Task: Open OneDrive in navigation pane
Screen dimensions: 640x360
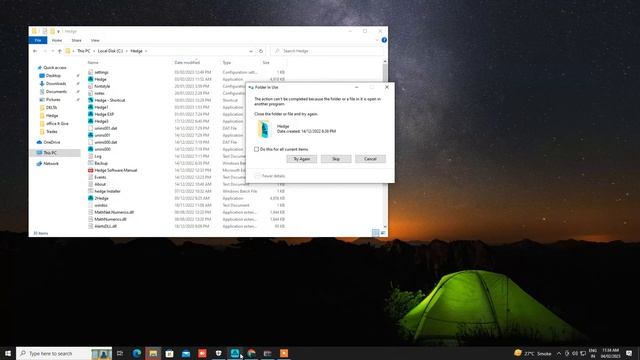Action: pos(51,142)
